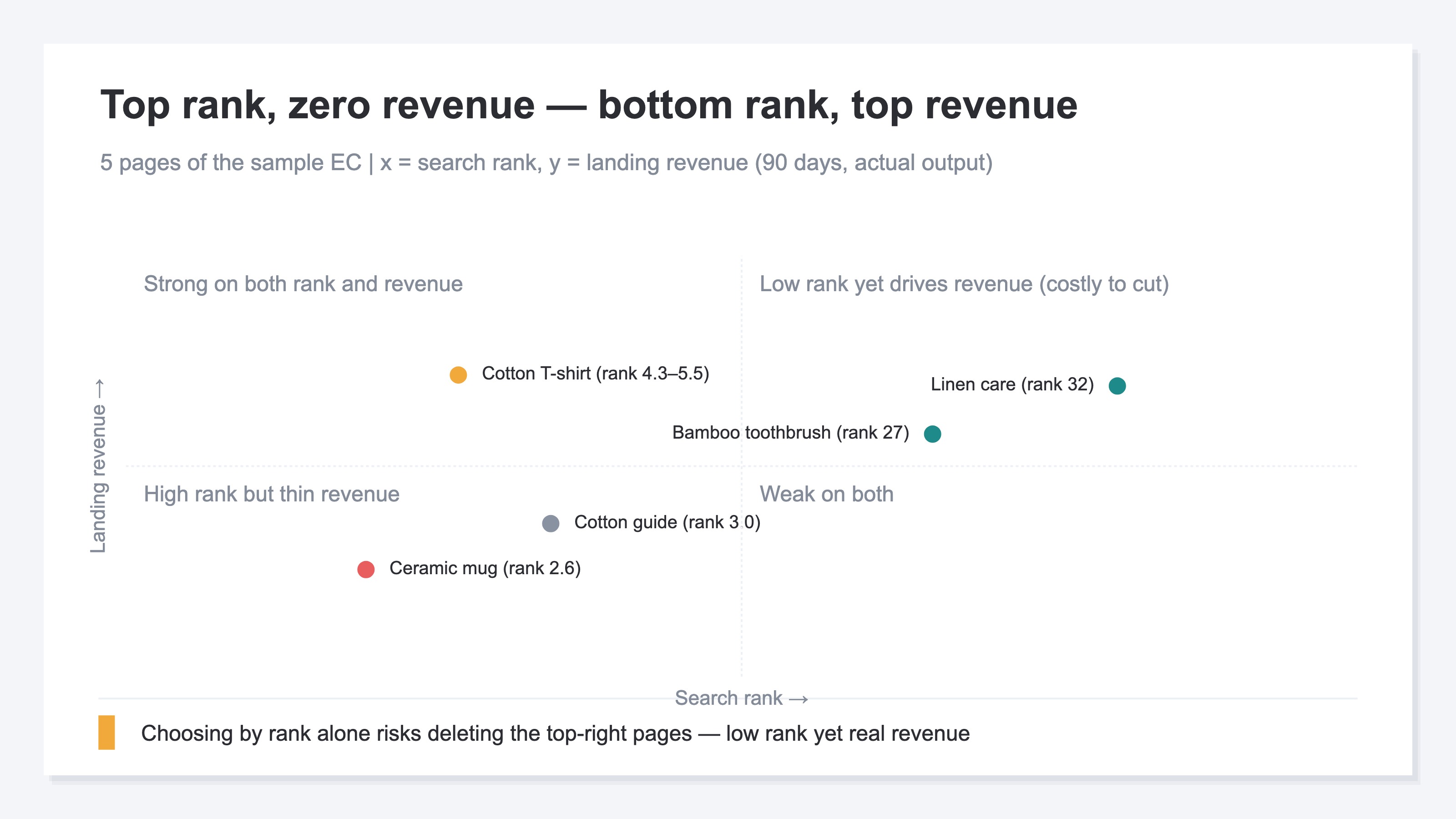Screen dimensions: 1456x819
Task: Click the teal Linen care data point
Action: (x=1117, y=385)
